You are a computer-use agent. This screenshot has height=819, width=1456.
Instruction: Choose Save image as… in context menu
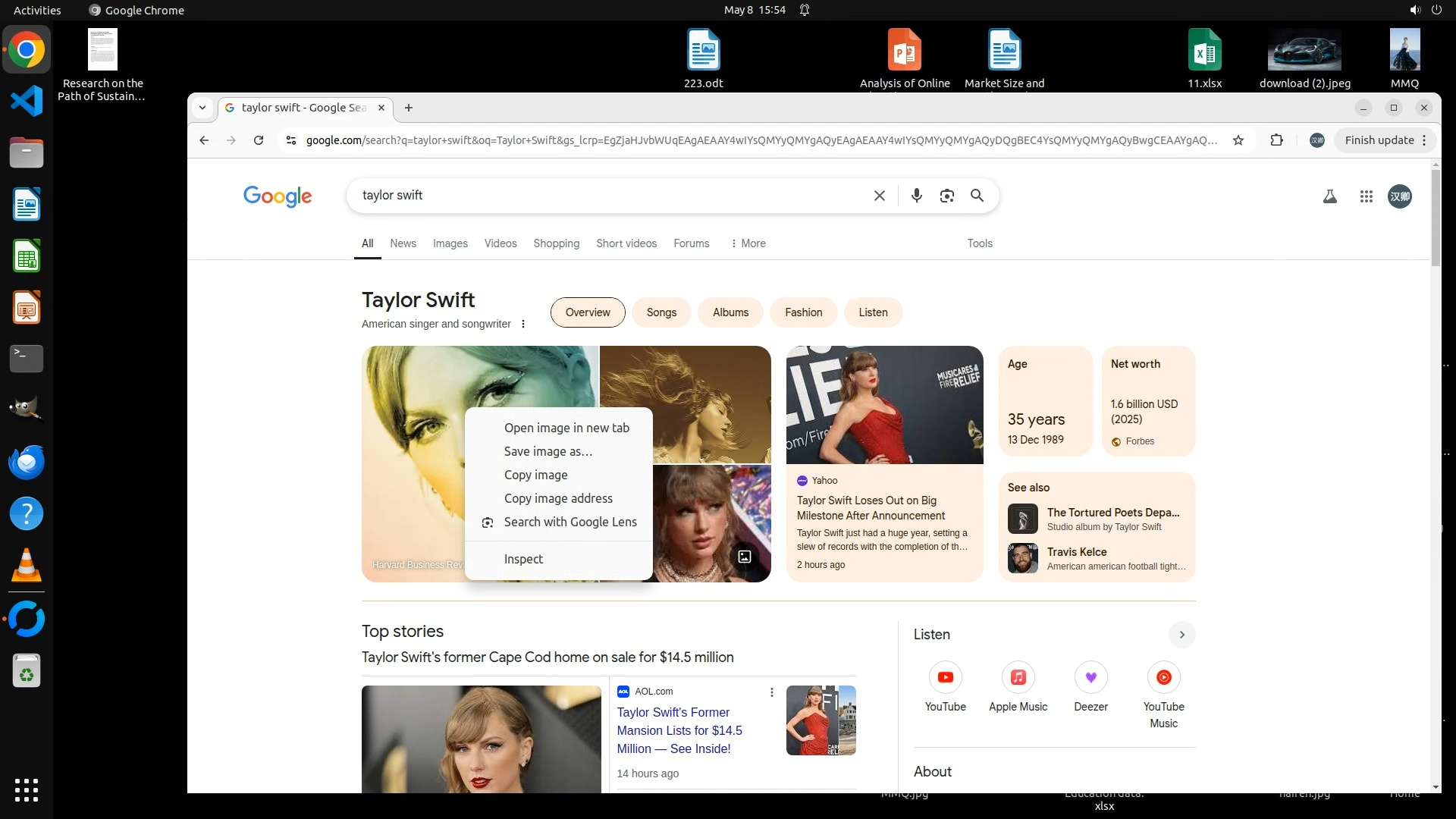pyautogui.click(x=548, y=451)
